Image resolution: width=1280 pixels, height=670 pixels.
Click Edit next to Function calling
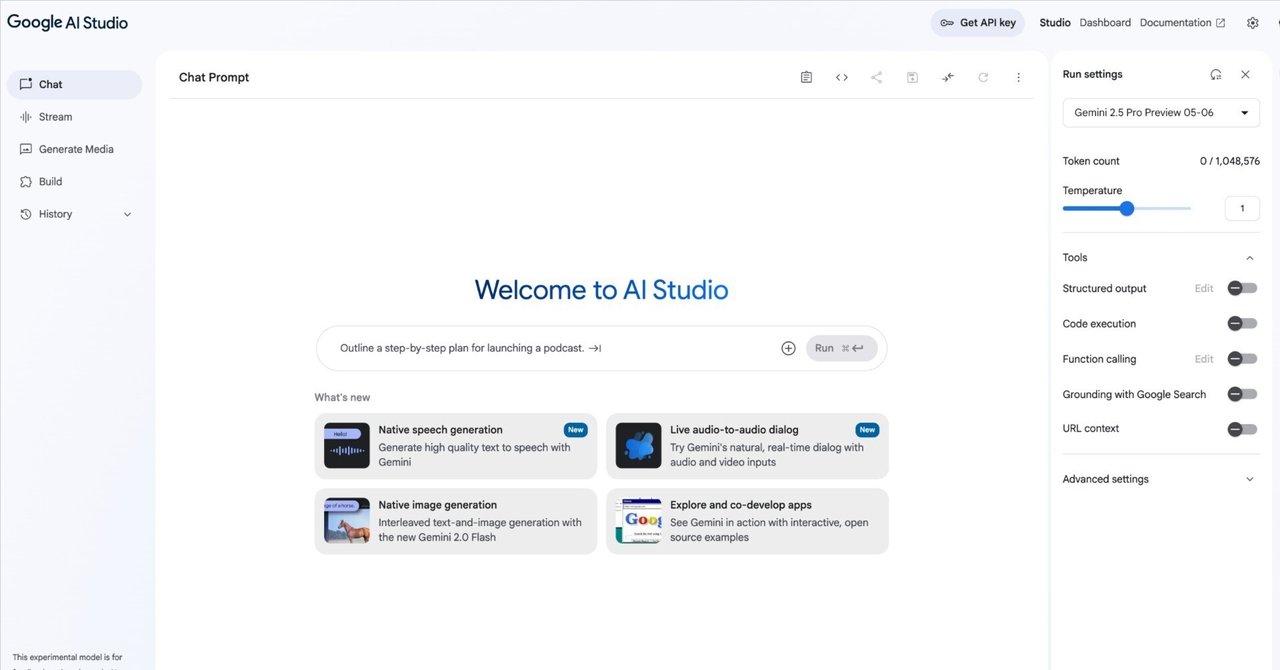[x=1204, y=359]
